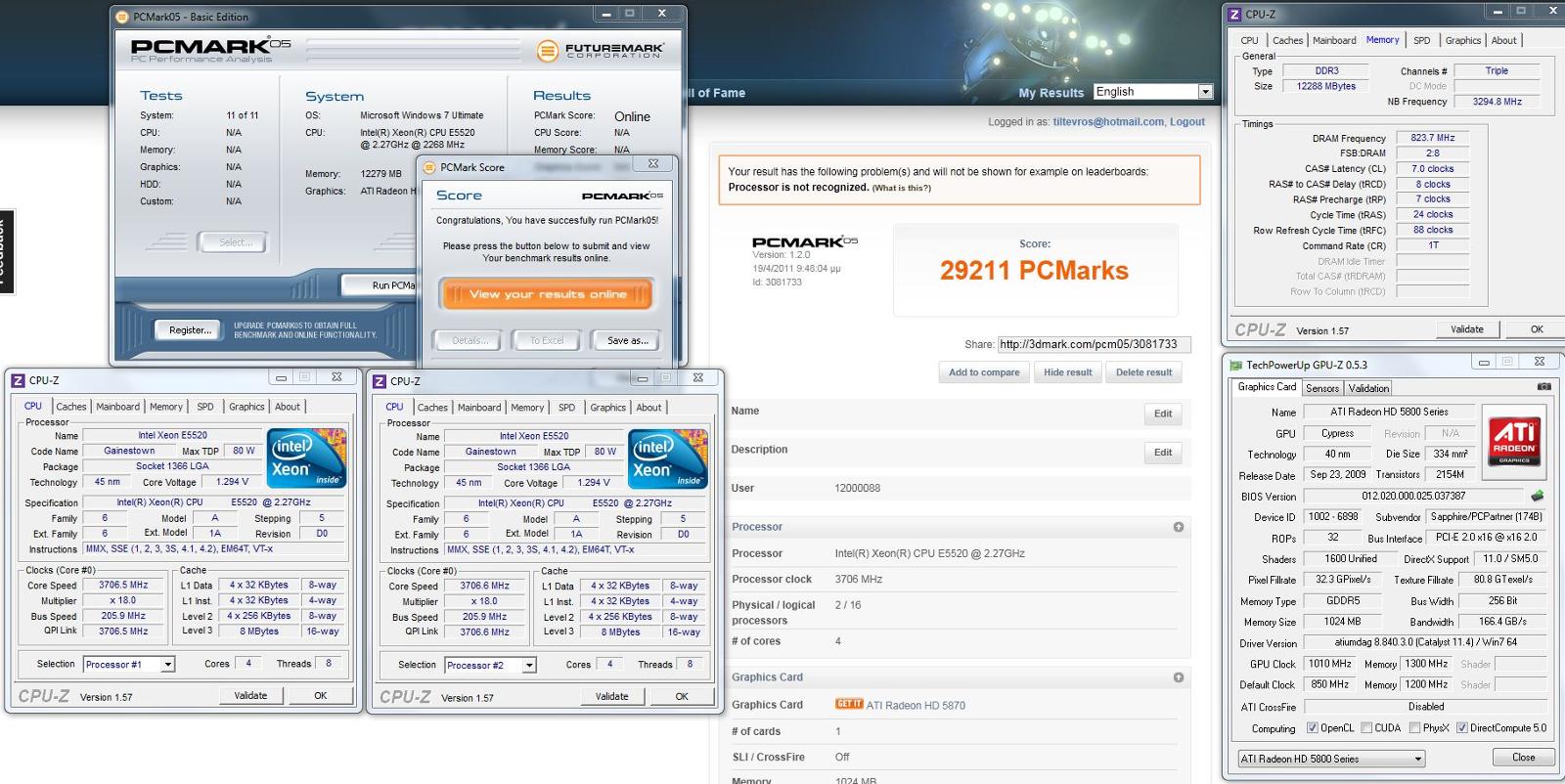Click the 'What is this?' link
The image size is (1565, 784).
pos(901,188)
